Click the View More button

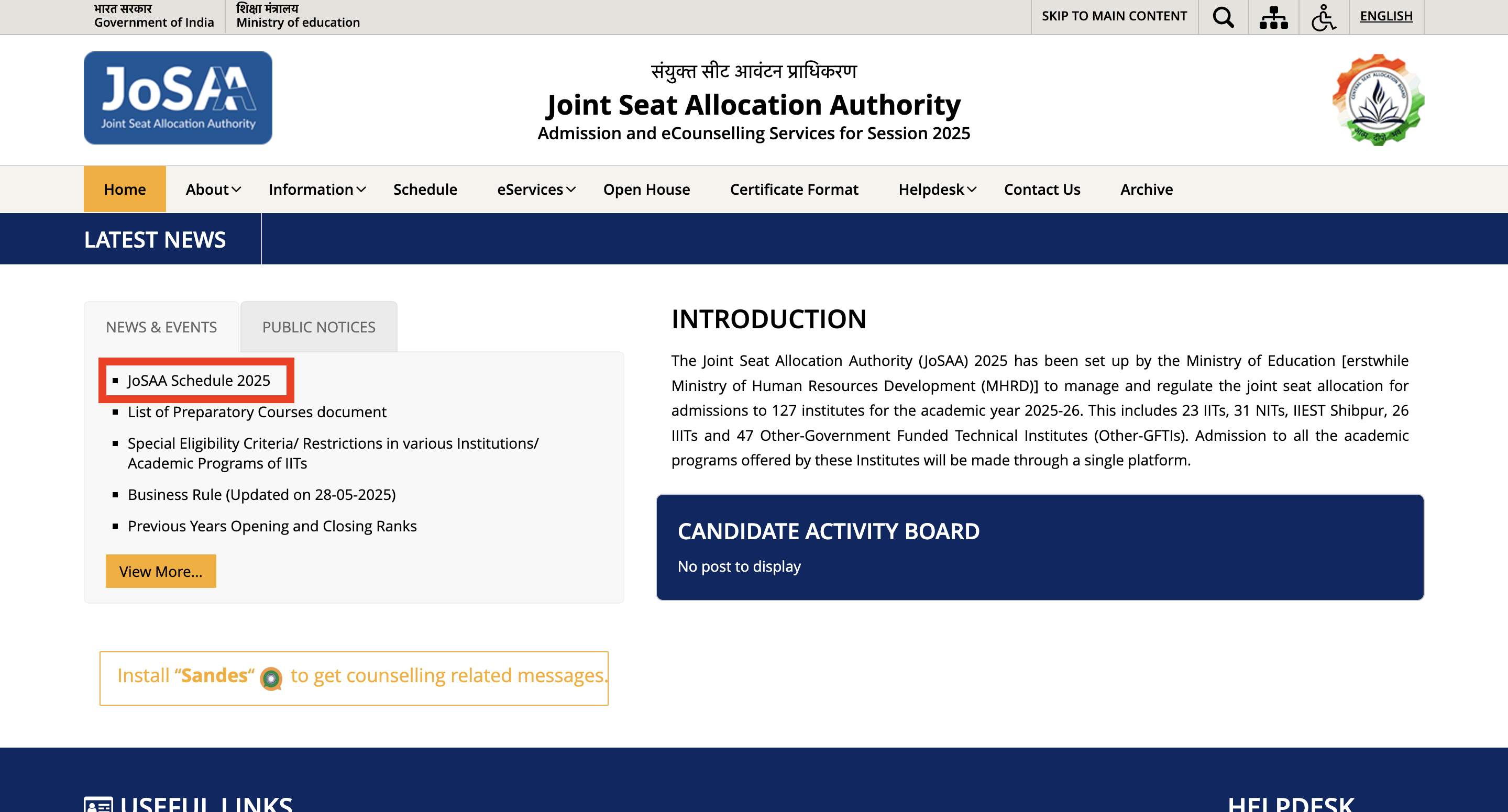[x=161, y=571]
